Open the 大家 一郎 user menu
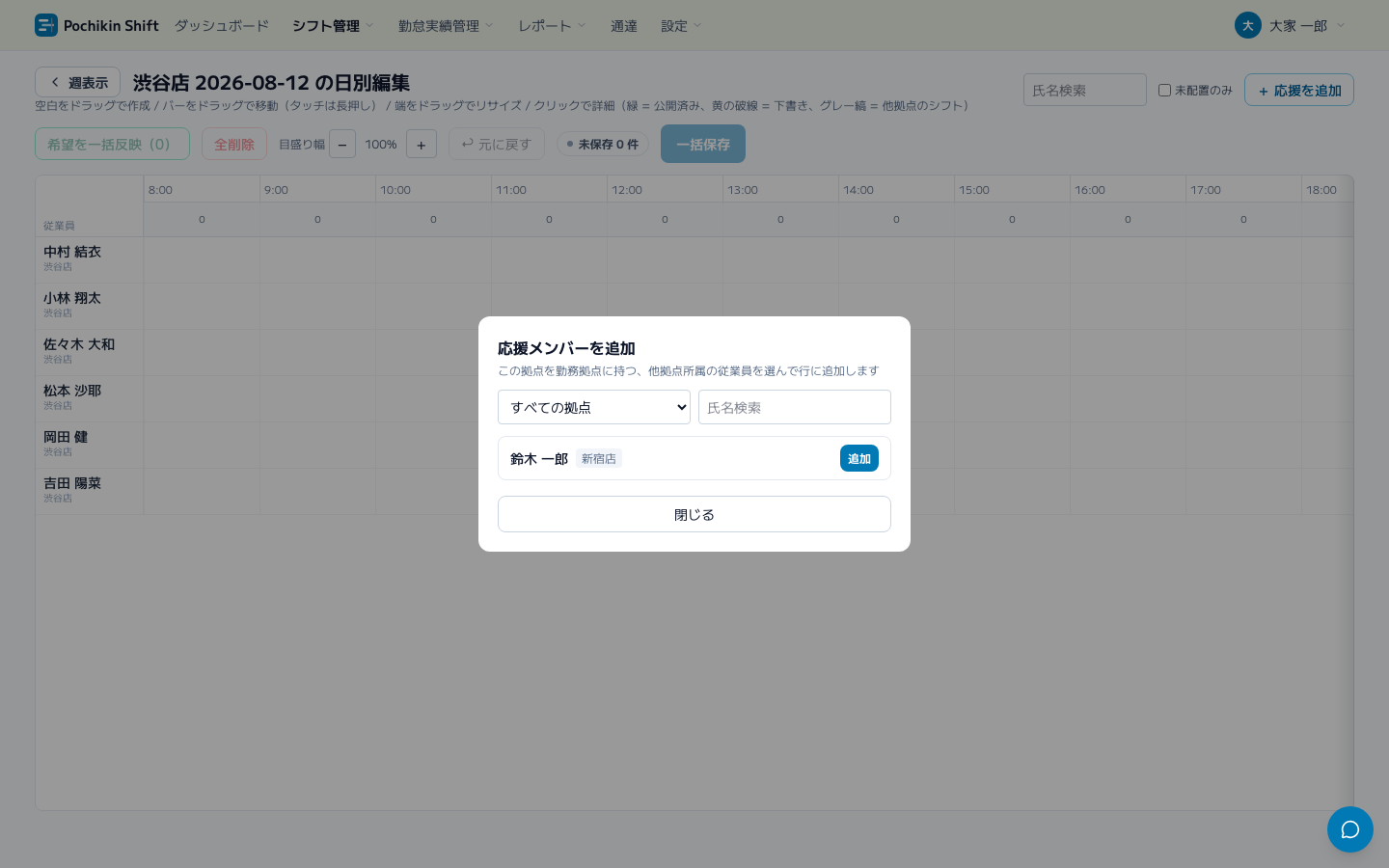This screenshot has width=1389, height=868. 1291,25
